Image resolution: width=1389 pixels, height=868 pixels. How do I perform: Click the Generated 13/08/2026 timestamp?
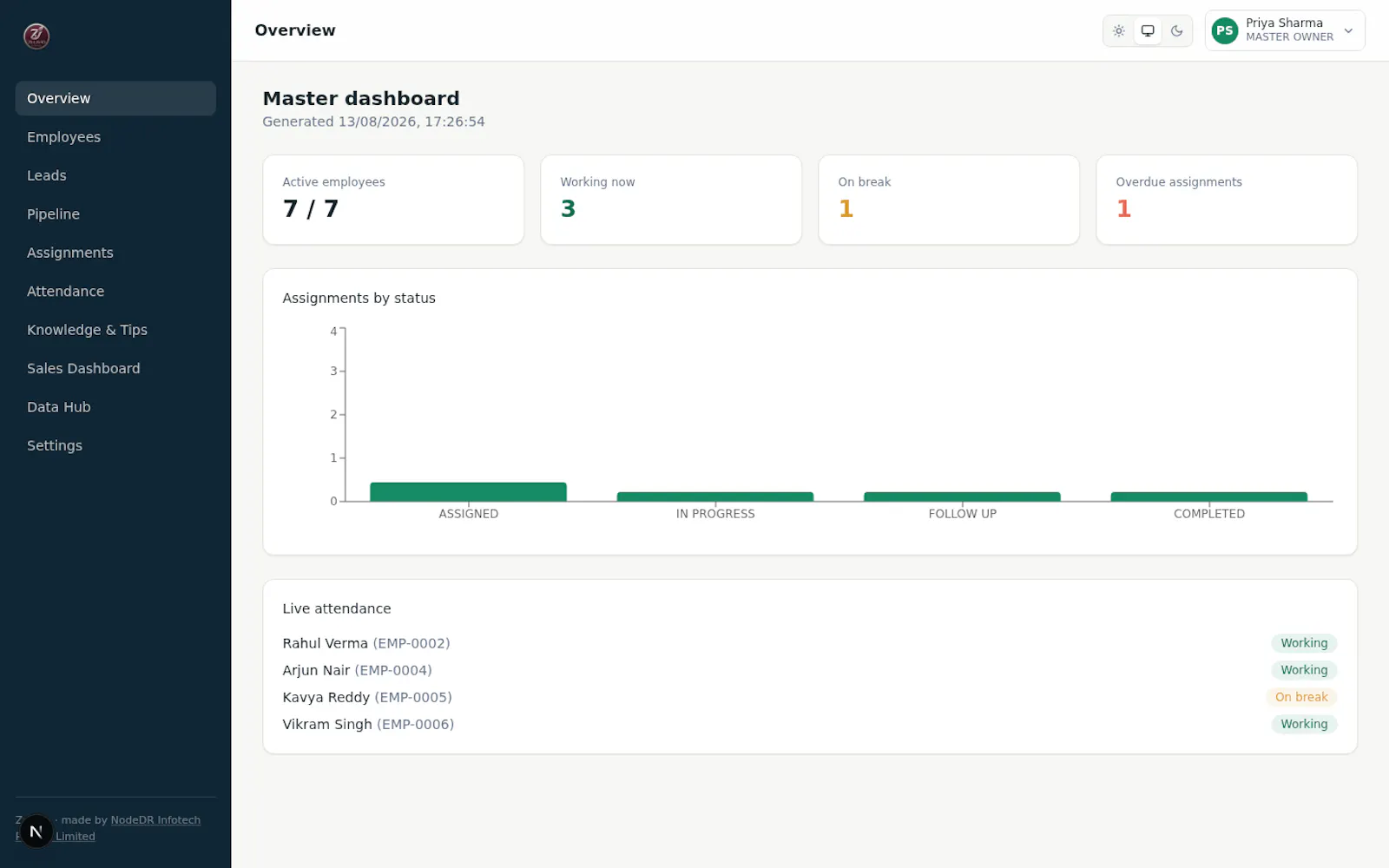point(373,122)
